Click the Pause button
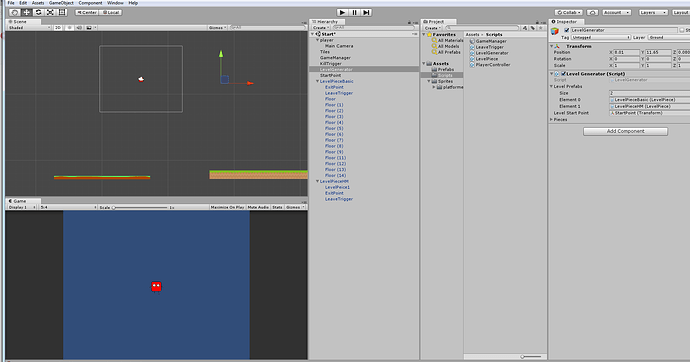 click(x=354, y=12)
